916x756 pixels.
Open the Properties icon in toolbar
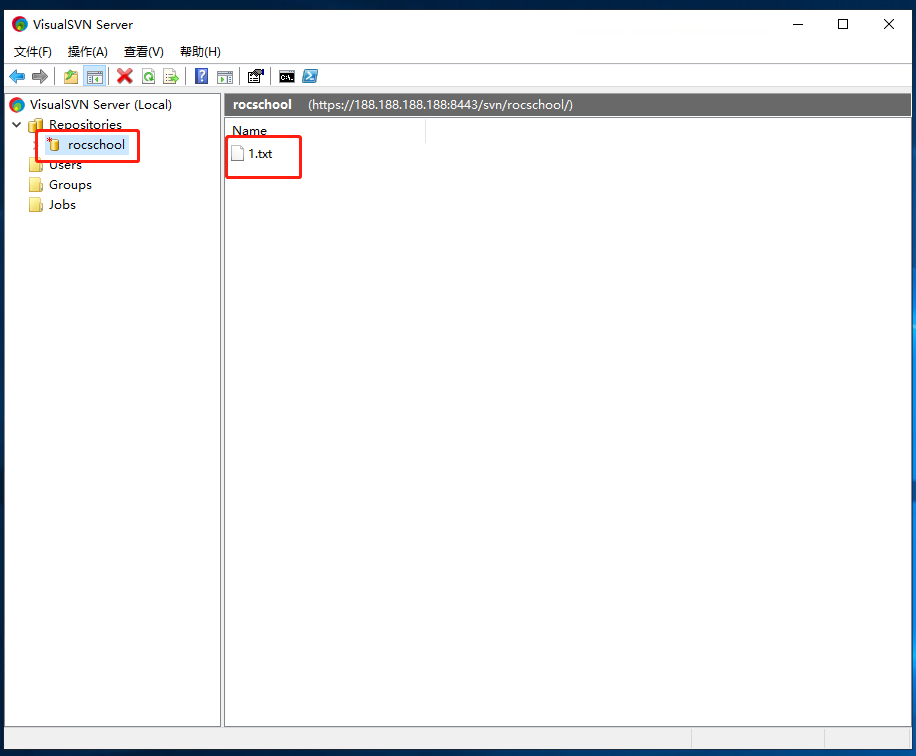coord(256,76)
